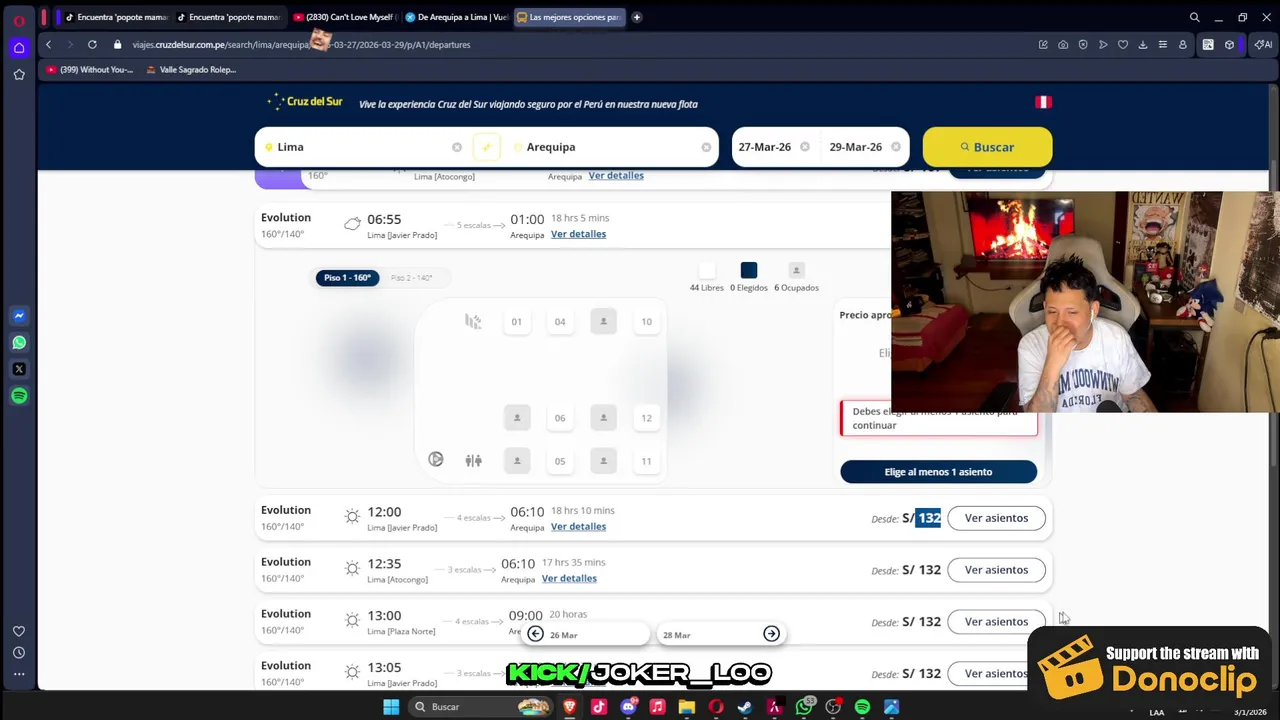Select seat 06
Screen dimensions: 1280x720
(560, 418)
